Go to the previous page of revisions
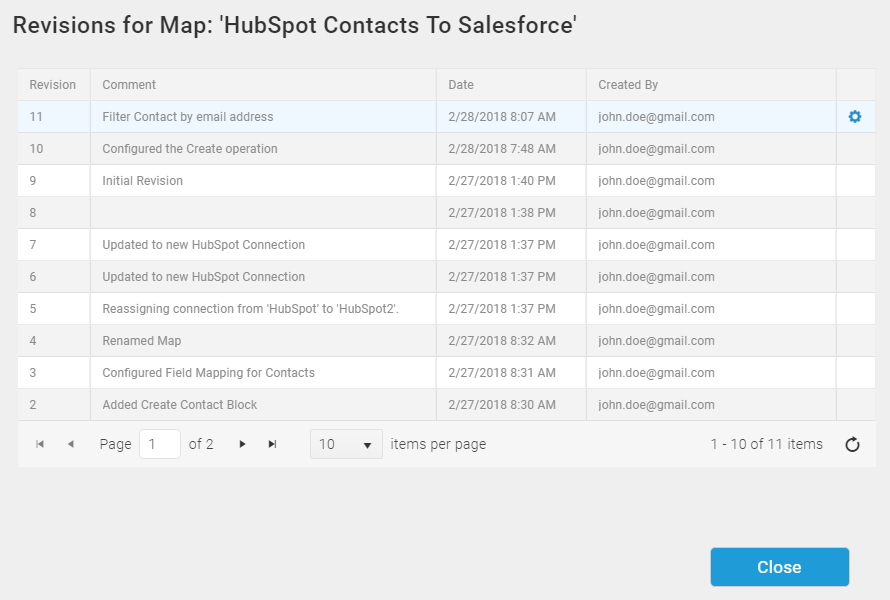 click(71, 444)
